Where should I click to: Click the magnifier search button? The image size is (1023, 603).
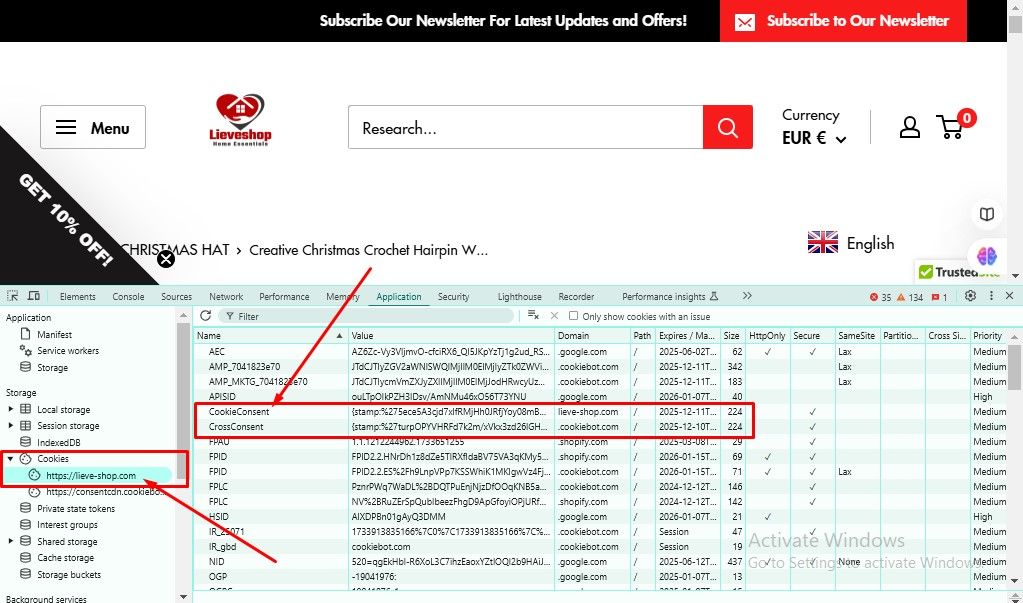(727, 127)
